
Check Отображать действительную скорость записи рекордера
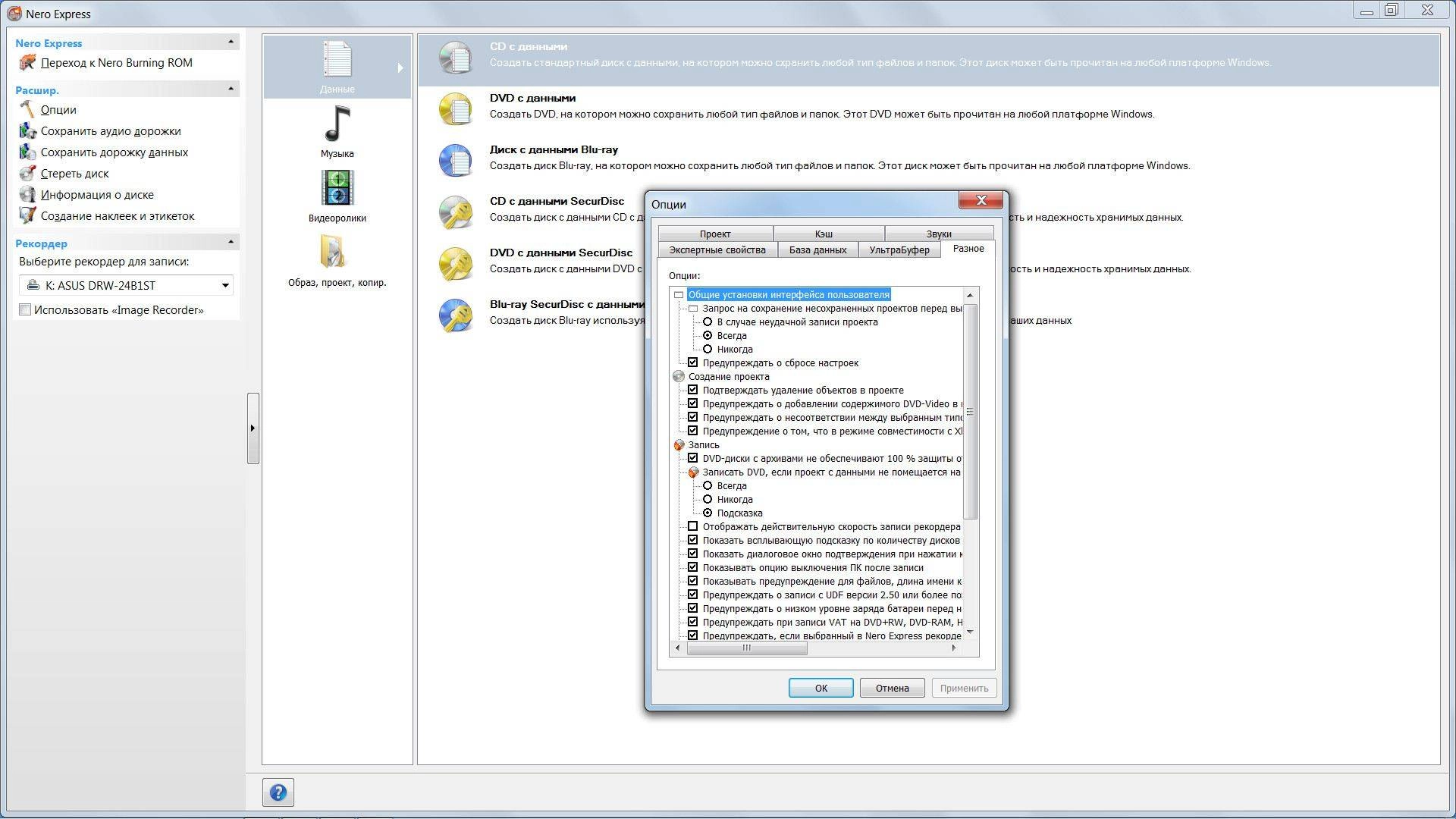pos(692,526)
